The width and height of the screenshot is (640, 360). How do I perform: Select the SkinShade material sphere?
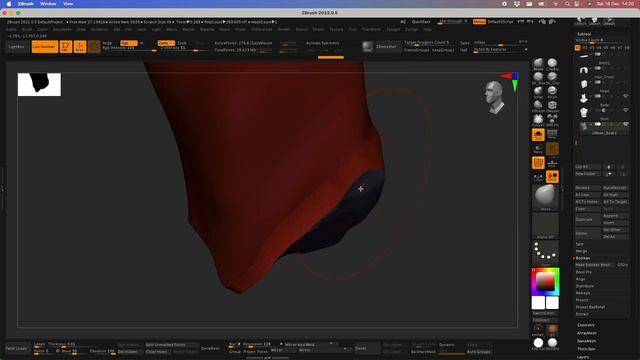coord(552,343)
